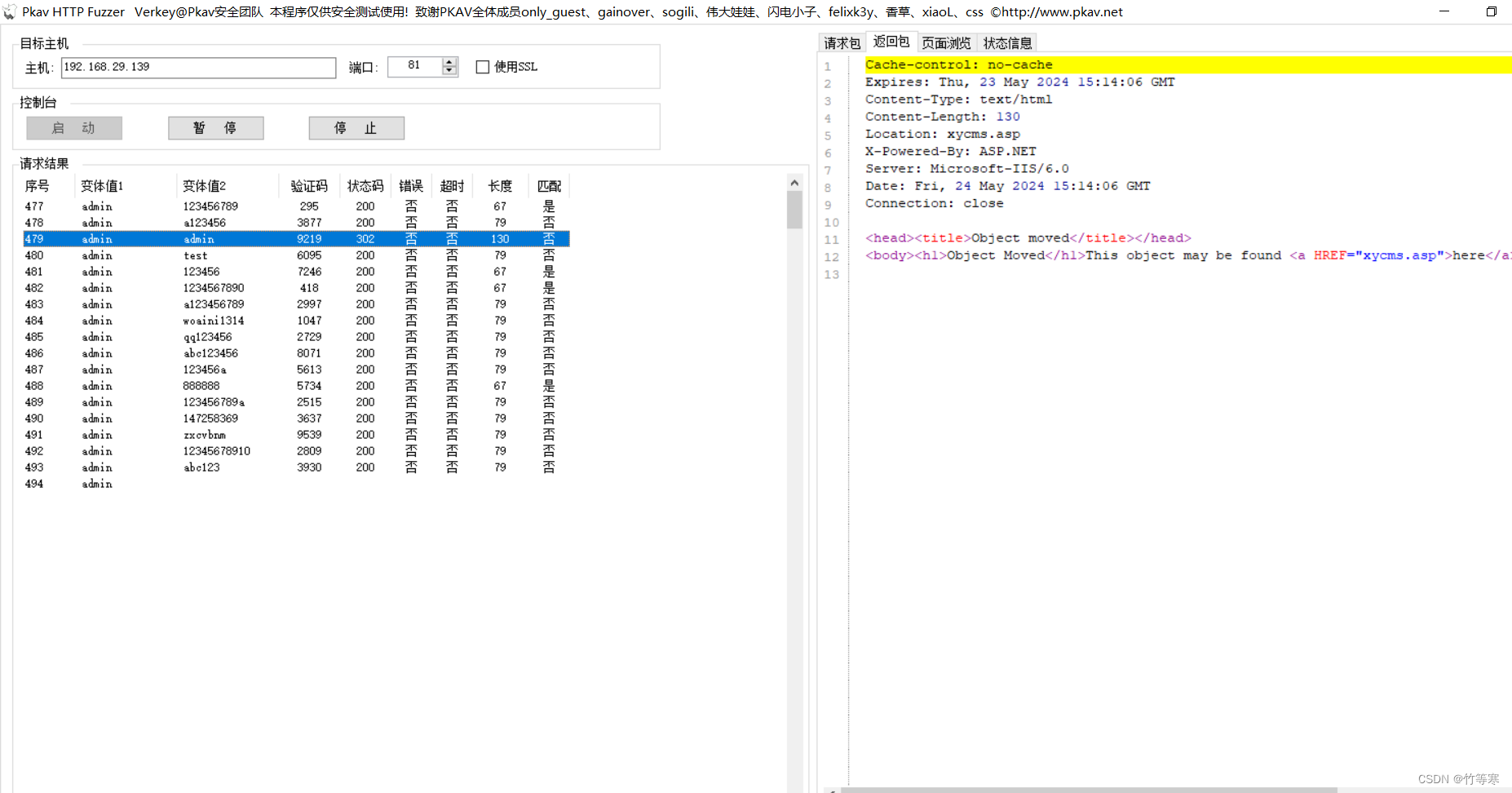Sort results by 长度 column header
The height and width of the screenshot is (793, 1512).
500,186
